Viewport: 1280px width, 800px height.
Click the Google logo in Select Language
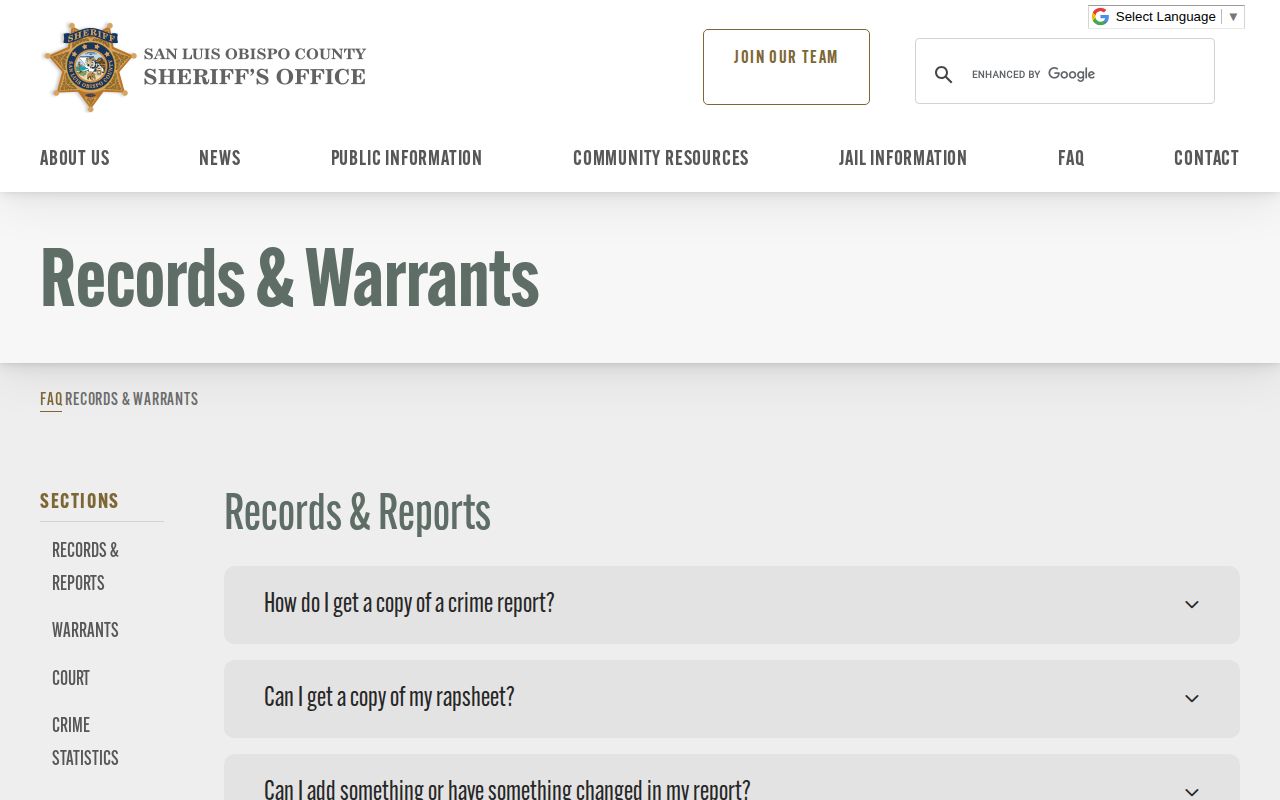(x=1101, y=16)
